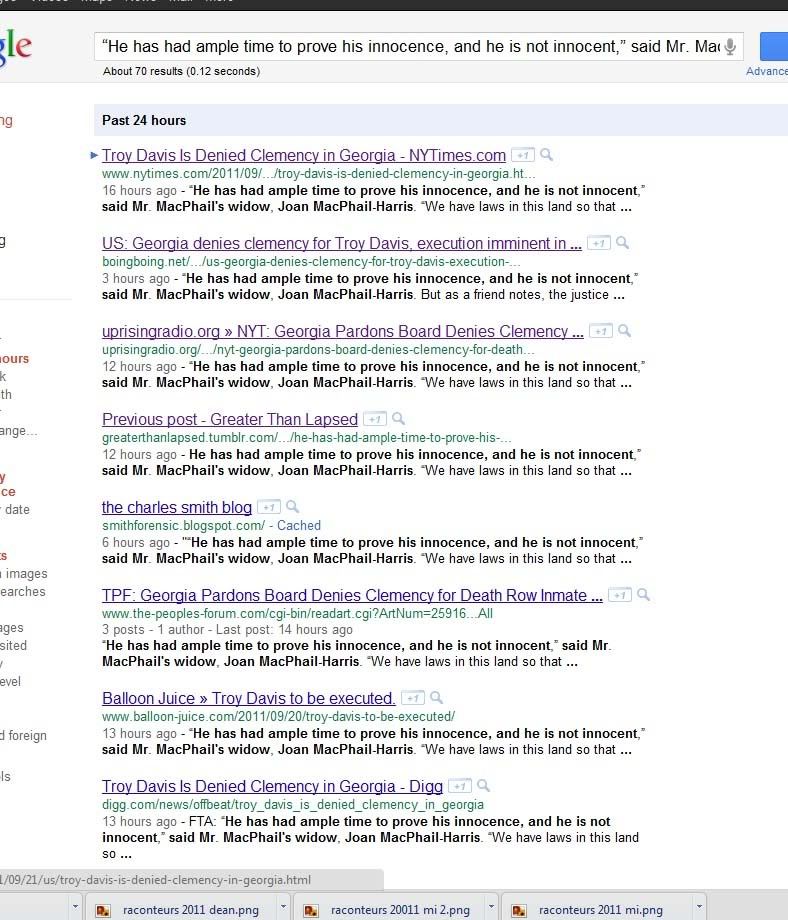This screenshot has width=788, height=920.
Task: Click +1 beside Troy Davis Digg result
Action: click(460, 786)
